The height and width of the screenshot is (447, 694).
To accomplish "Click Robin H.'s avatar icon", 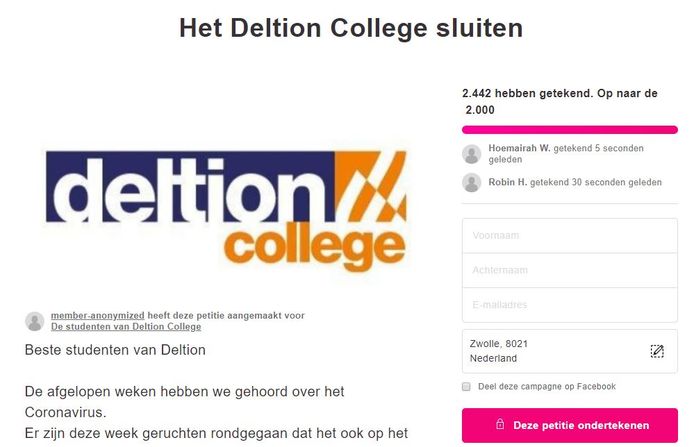I will point(472,183).
